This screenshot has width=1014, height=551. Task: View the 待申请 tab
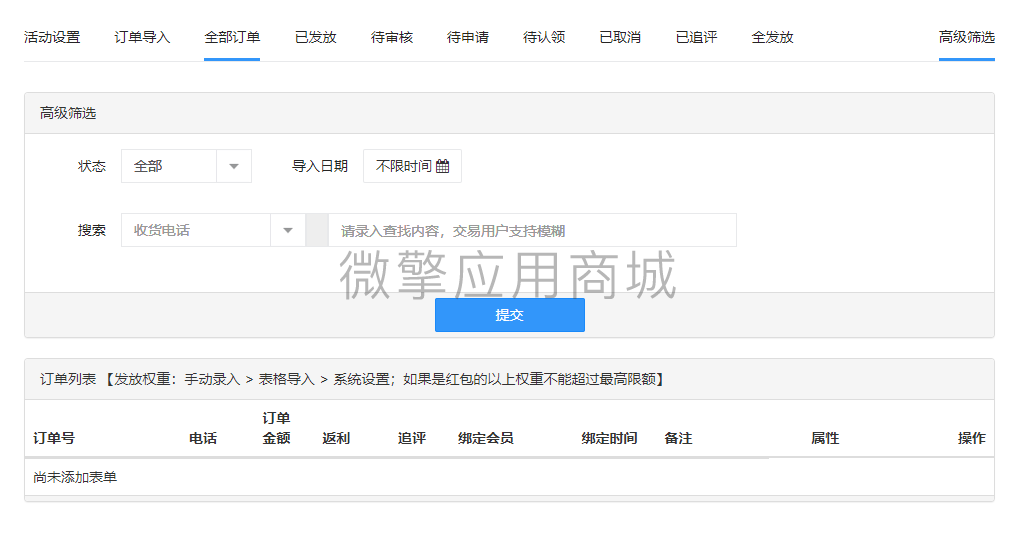(x=468, y=38)
